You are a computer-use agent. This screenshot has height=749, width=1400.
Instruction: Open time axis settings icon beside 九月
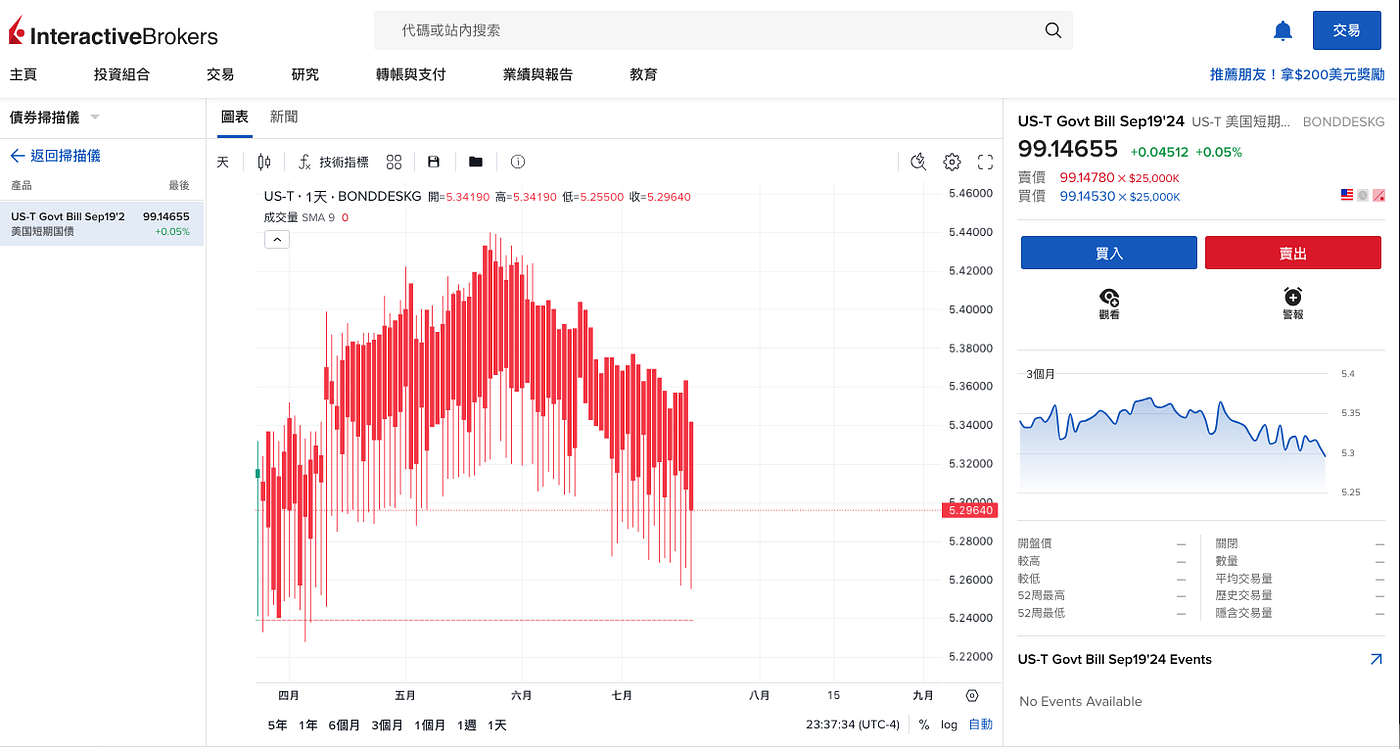(x=971, y=696)
